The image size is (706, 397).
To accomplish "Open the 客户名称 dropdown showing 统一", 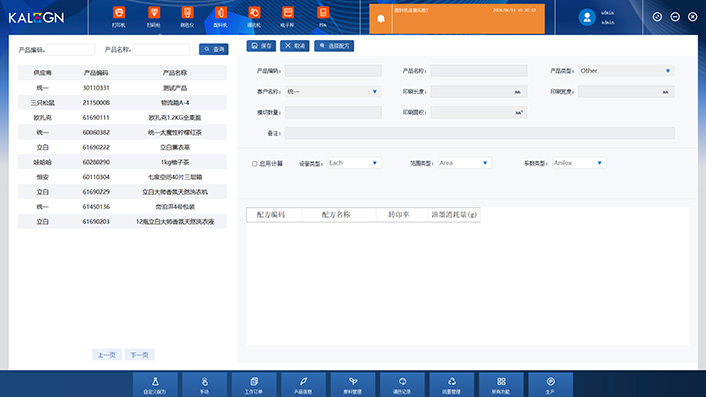I will (x=333, y=91).
